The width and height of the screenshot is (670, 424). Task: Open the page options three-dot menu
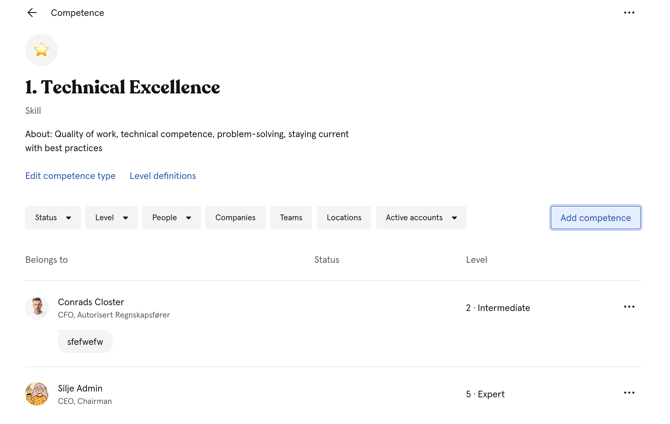(629, 13)
